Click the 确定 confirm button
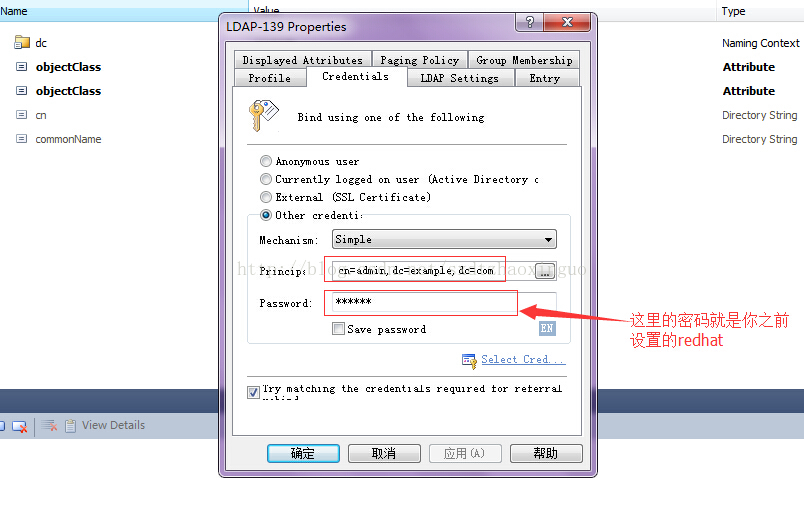804x517 pixels. pos(303,453)
